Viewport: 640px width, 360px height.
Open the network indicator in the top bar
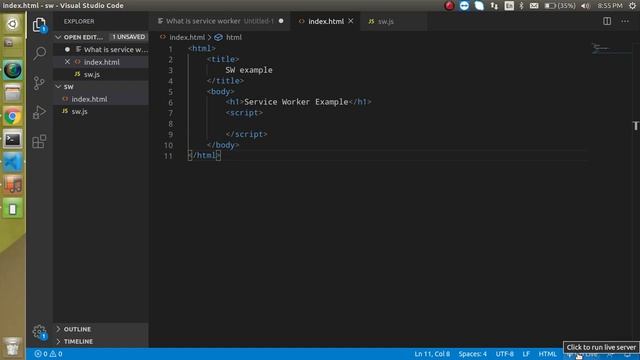click(494, 6)
